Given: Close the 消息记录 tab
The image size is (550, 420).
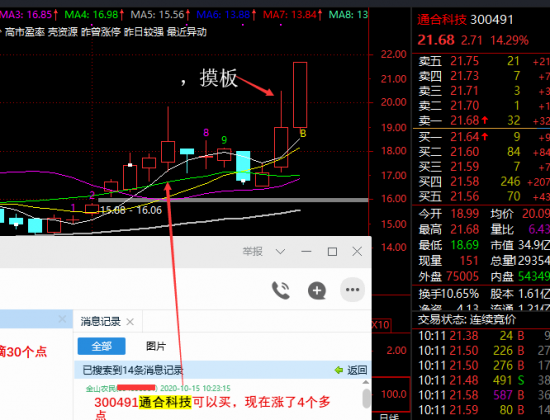Looking at the screenshot, I should pos(130,322).
